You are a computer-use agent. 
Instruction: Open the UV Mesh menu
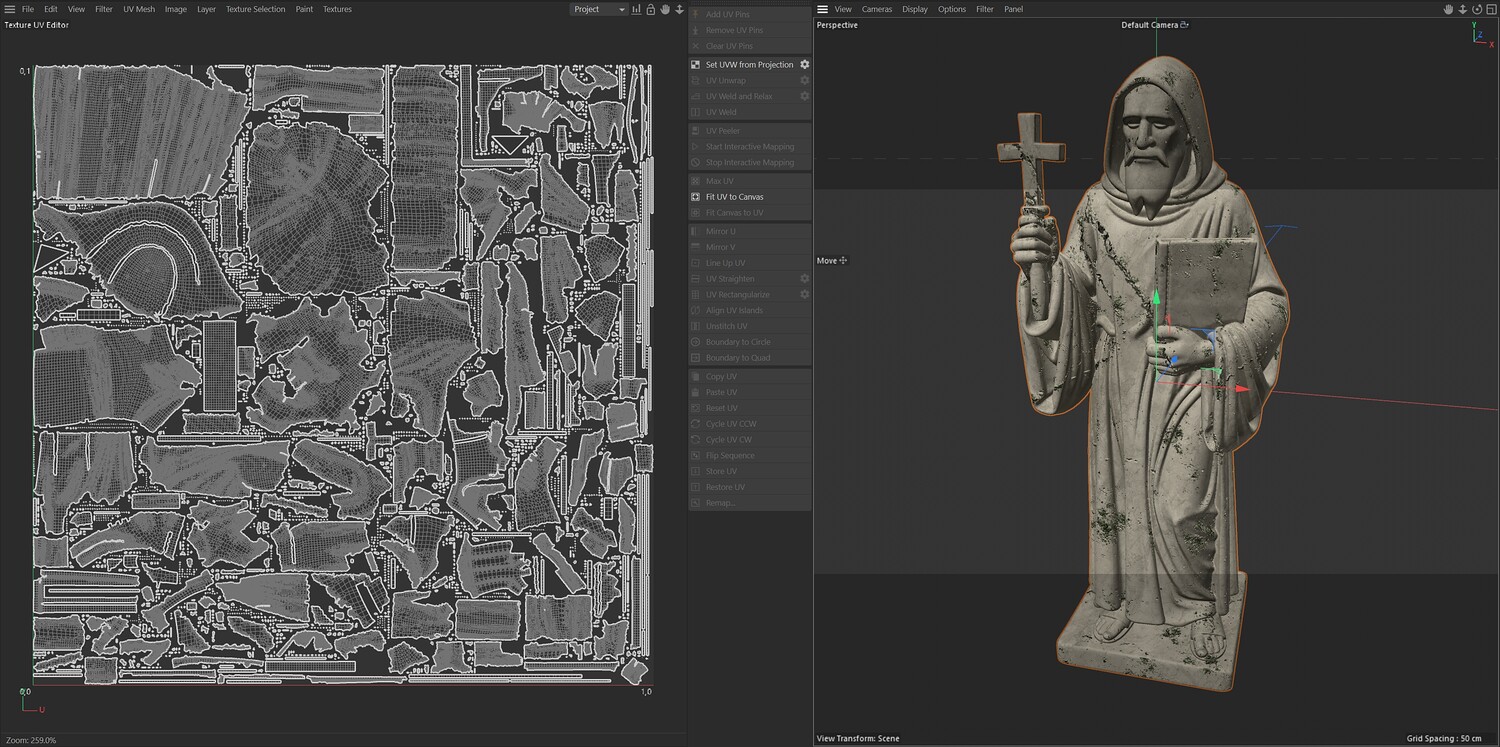139,9
